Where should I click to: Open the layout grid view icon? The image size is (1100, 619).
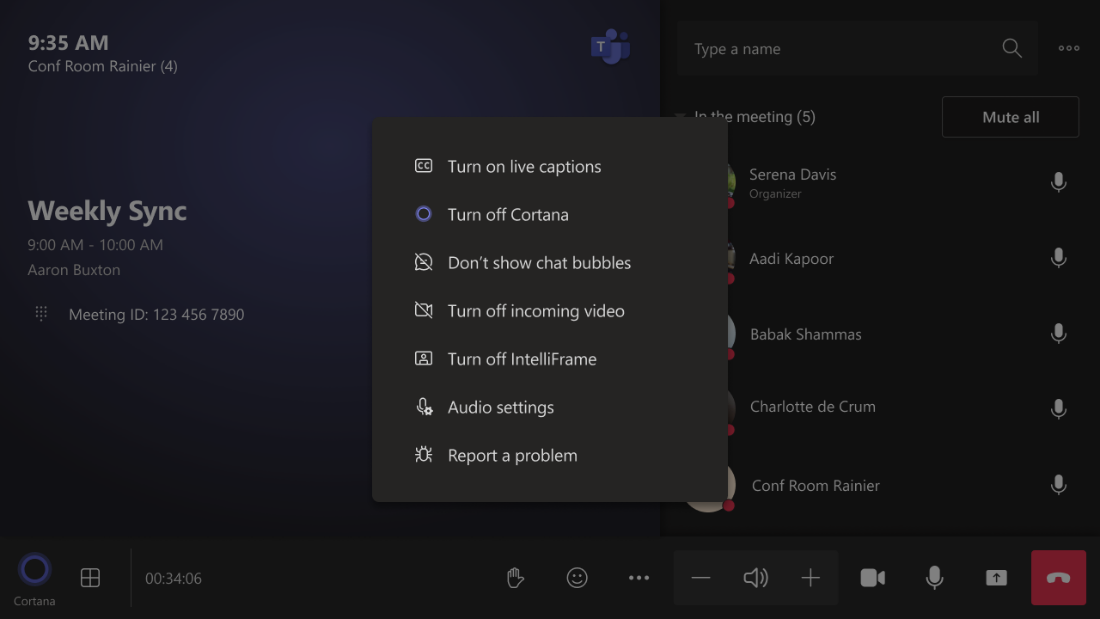coord(90,578)
